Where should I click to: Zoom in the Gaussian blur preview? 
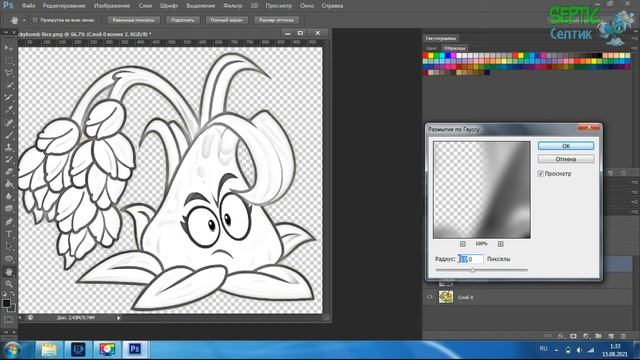click(x=500, y=244)
